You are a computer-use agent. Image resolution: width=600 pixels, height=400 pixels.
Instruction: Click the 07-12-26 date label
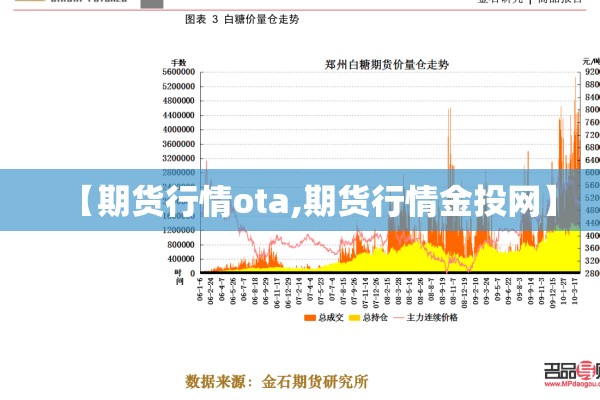point(376,293)
